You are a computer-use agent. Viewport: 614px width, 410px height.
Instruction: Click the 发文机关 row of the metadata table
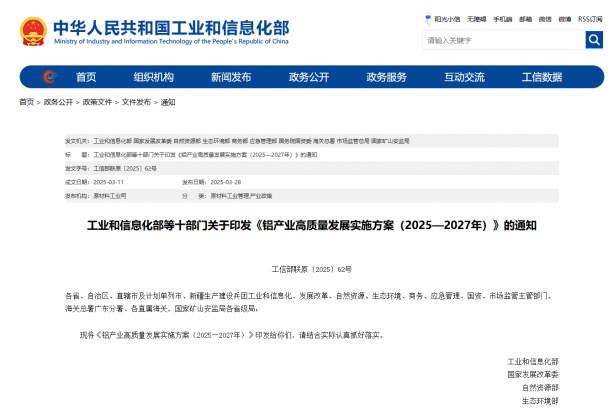[312, 141]
